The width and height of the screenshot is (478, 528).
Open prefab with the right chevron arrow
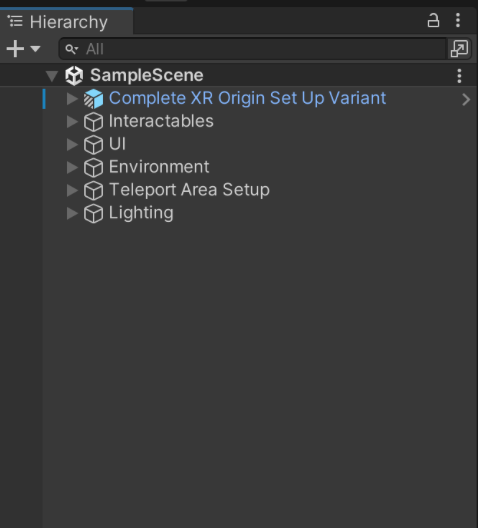click(466, 99)
